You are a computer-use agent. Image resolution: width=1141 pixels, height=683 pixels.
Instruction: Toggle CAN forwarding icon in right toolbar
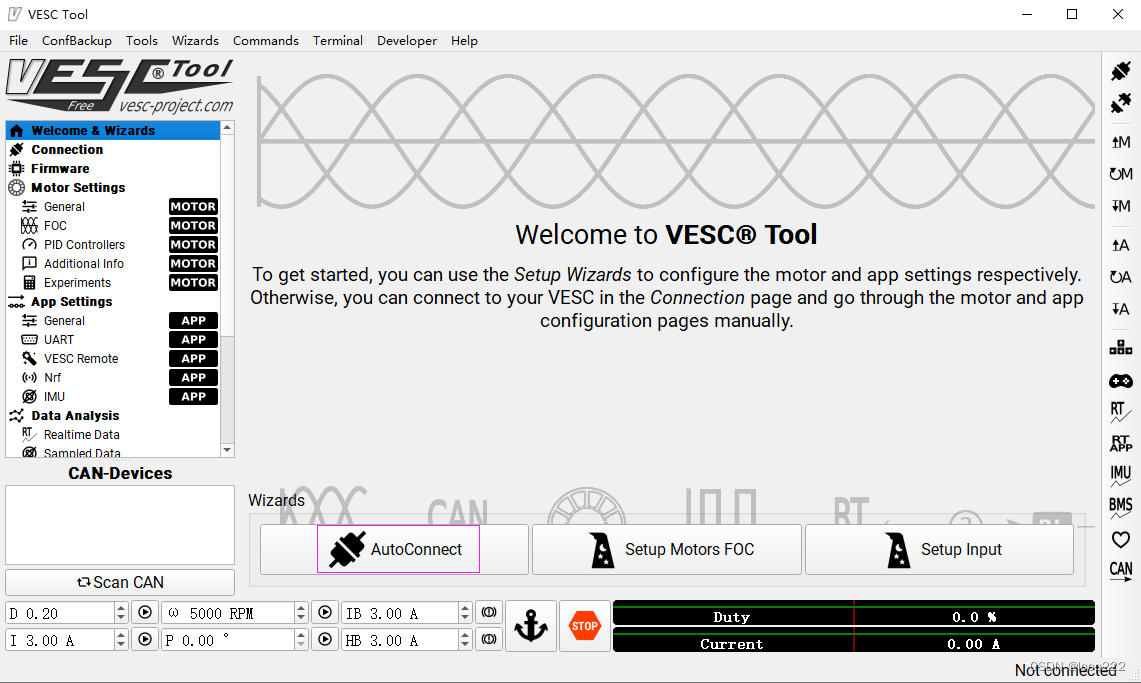pos(1121,571)
